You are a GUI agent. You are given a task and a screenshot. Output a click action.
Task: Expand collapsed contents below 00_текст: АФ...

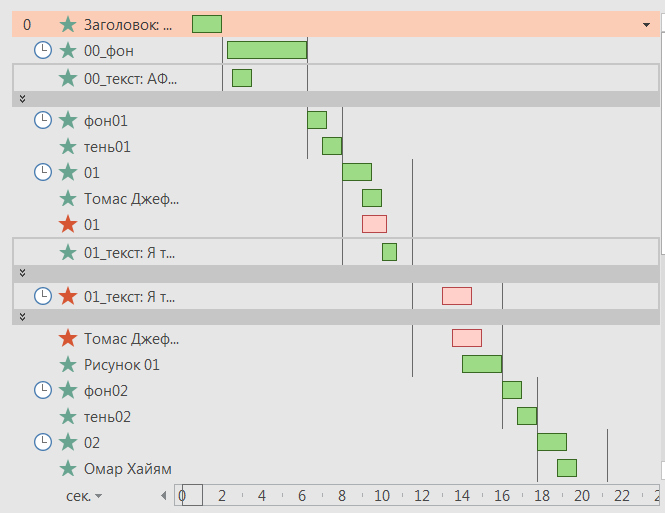point(22,99)
